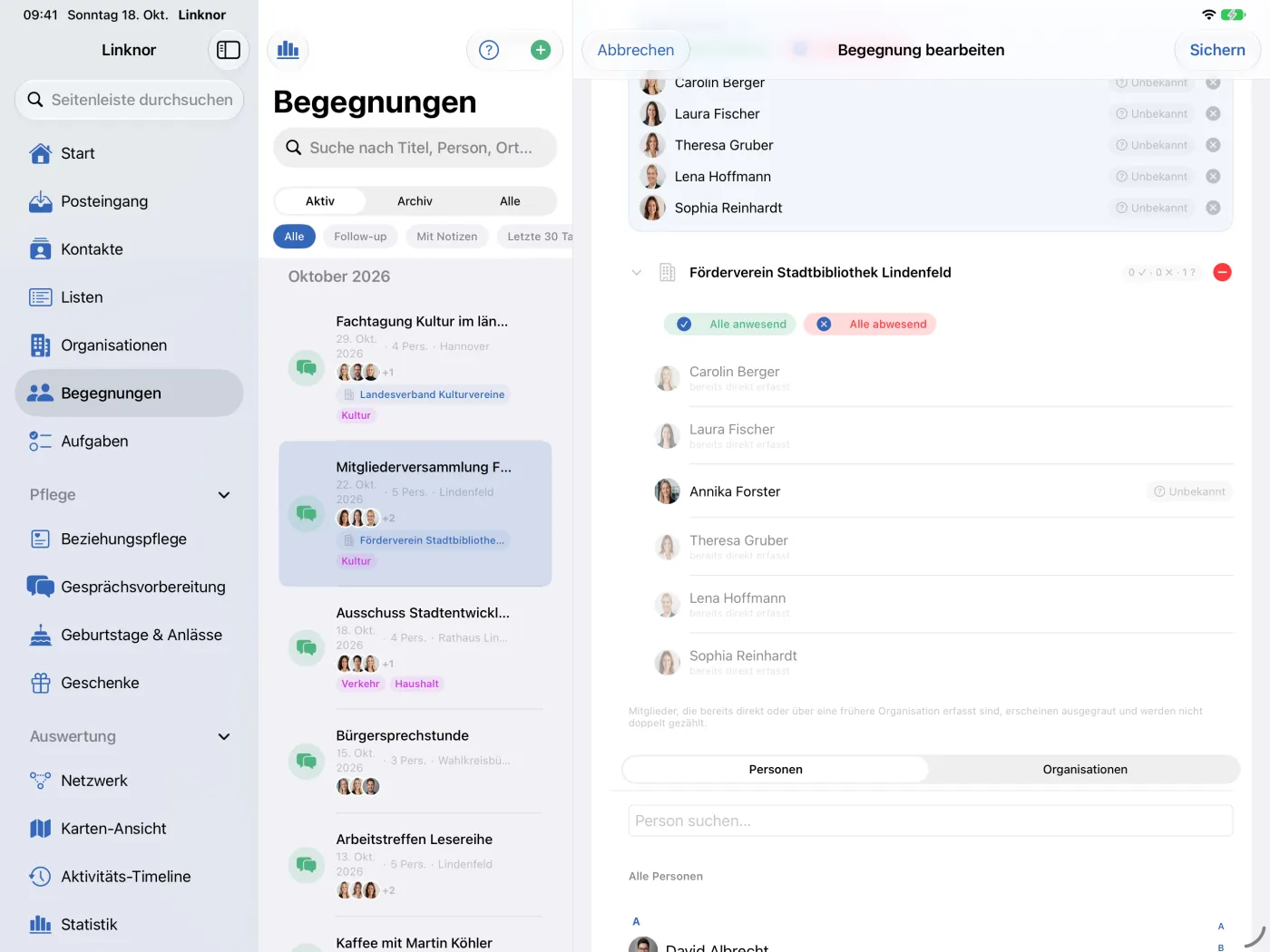
Task: Filter encounters by Follow-up
Action: pyautogui.click(x=360, y=237)
